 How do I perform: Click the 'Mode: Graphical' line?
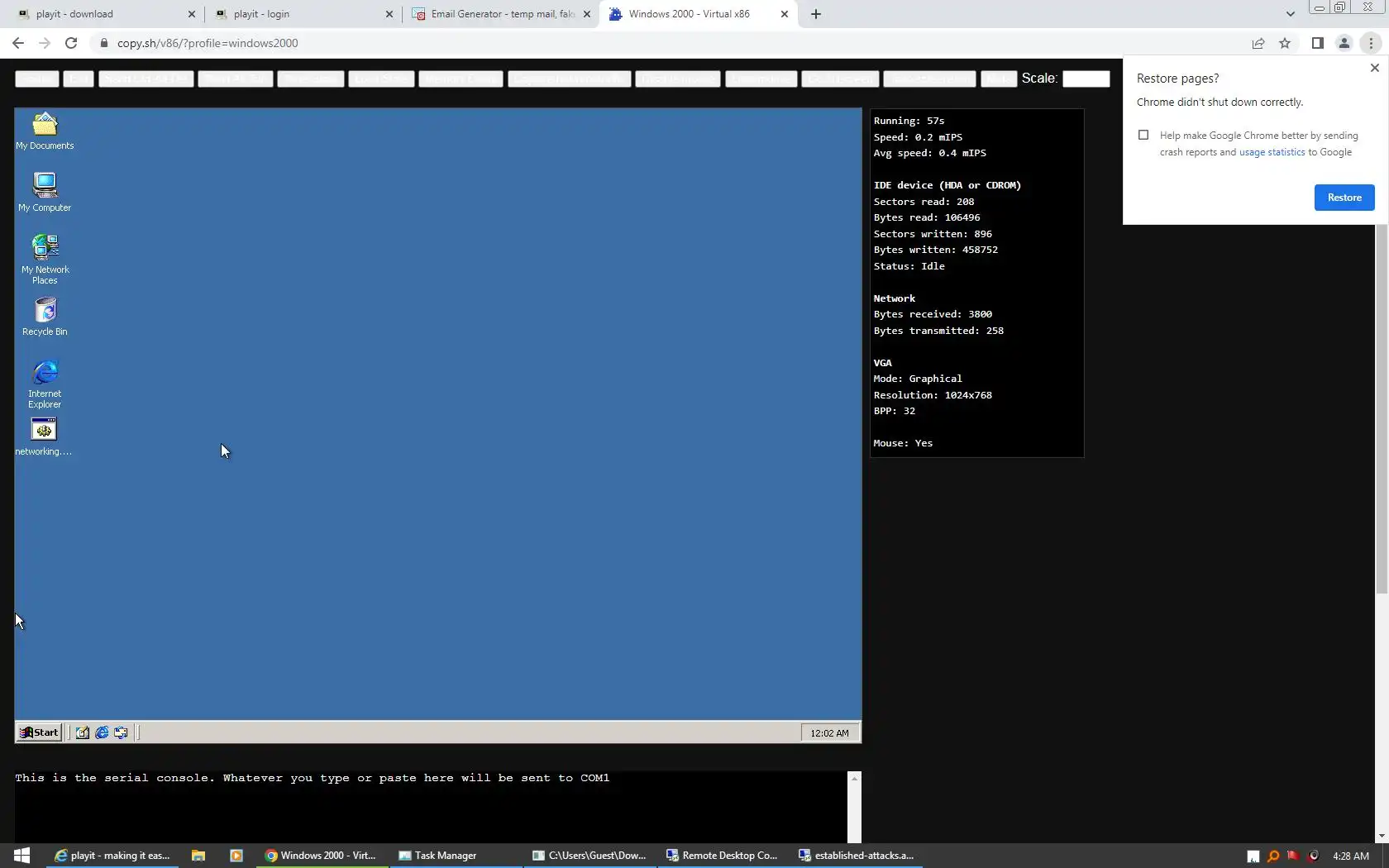tap(918, 379)
